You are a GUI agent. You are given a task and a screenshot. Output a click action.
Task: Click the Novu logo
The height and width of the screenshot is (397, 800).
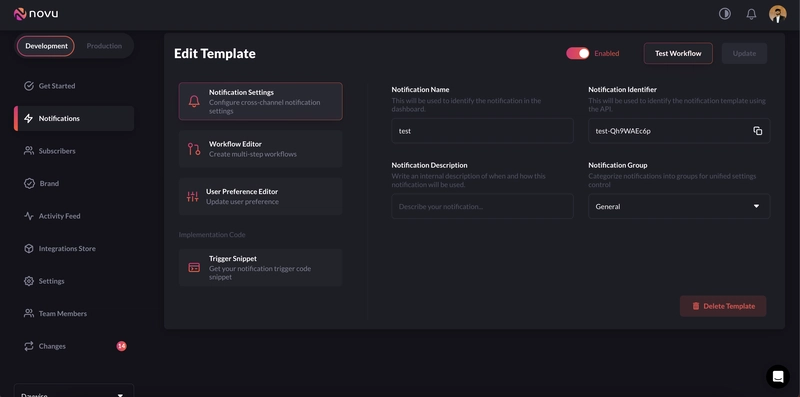coord(36,14)
